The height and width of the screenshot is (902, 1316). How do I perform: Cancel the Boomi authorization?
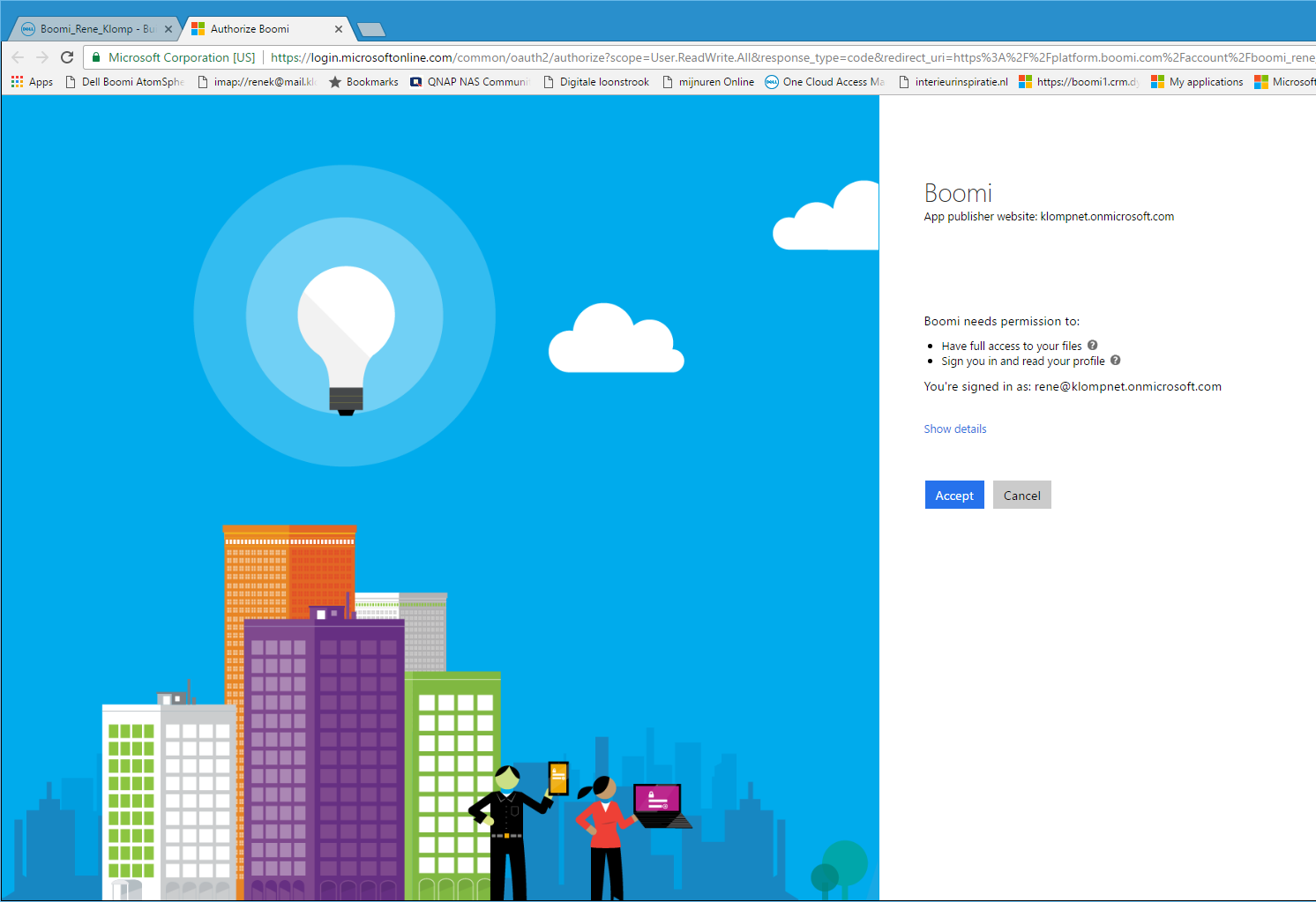pos(1021,495)
